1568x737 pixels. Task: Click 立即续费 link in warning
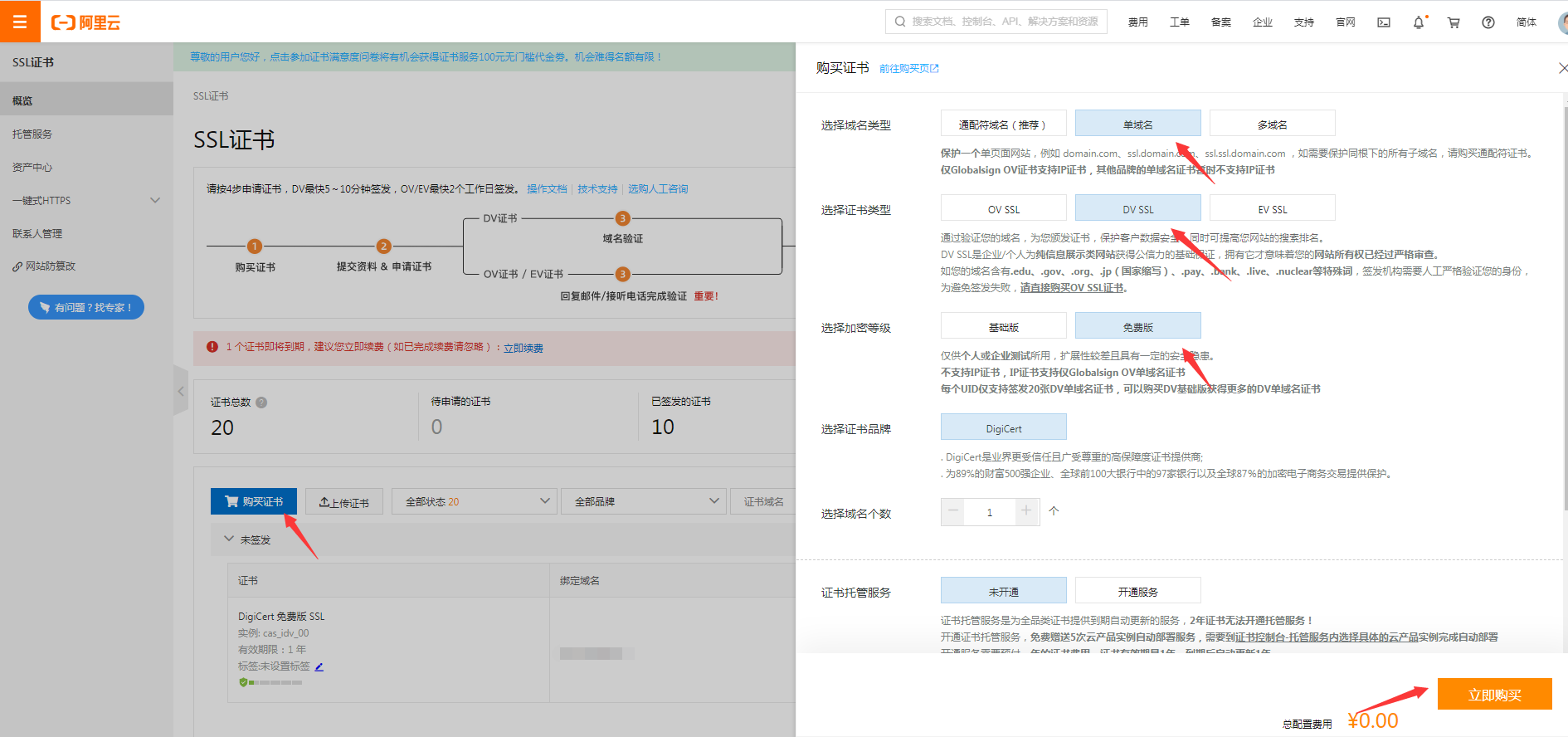tap(523, 348)
